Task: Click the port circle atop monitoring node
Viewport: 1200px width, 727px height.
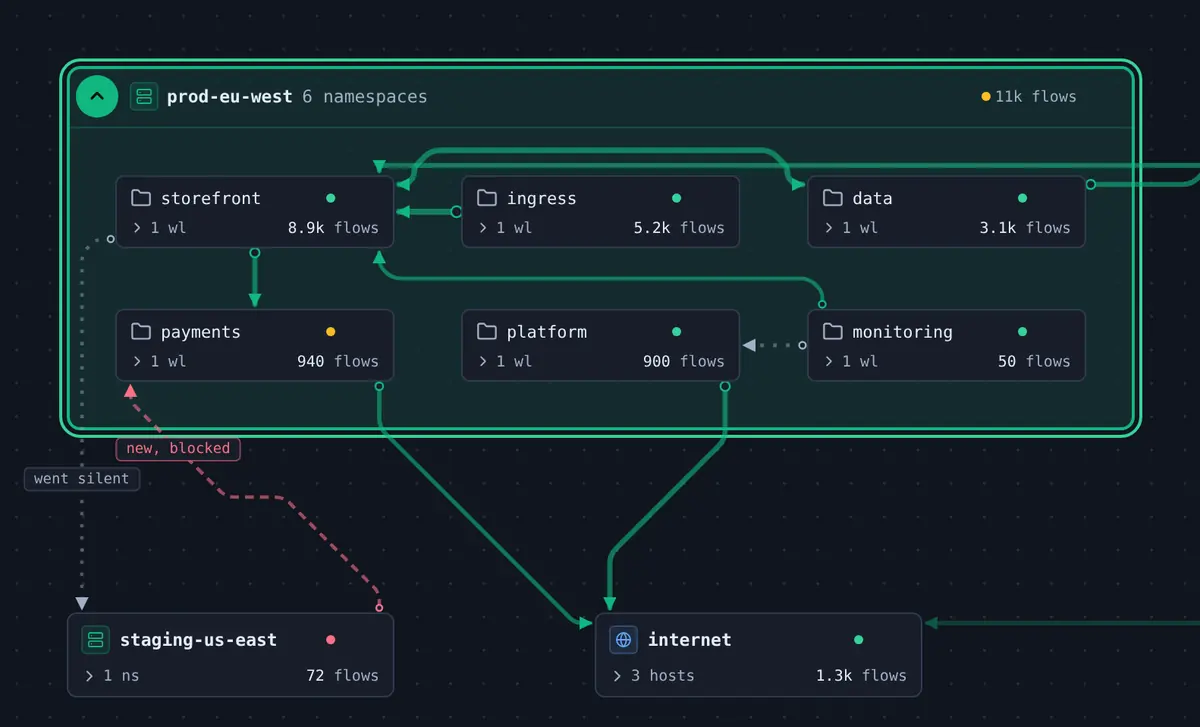Action: (822, 304)
